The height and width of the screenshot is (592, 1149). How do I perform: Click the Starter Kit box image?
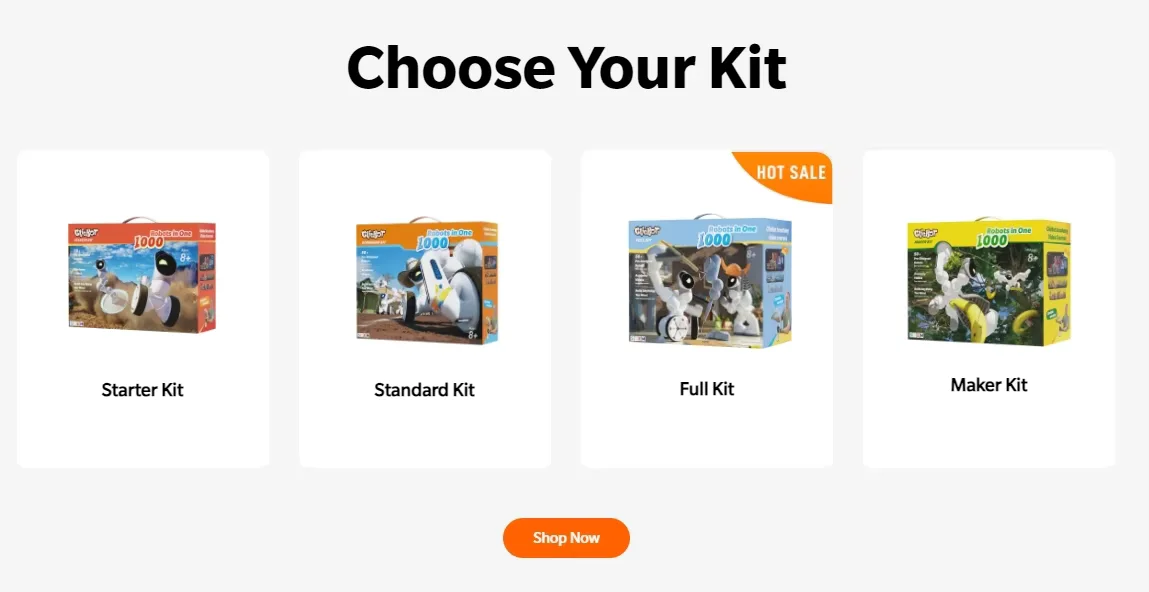coord(142,275)
